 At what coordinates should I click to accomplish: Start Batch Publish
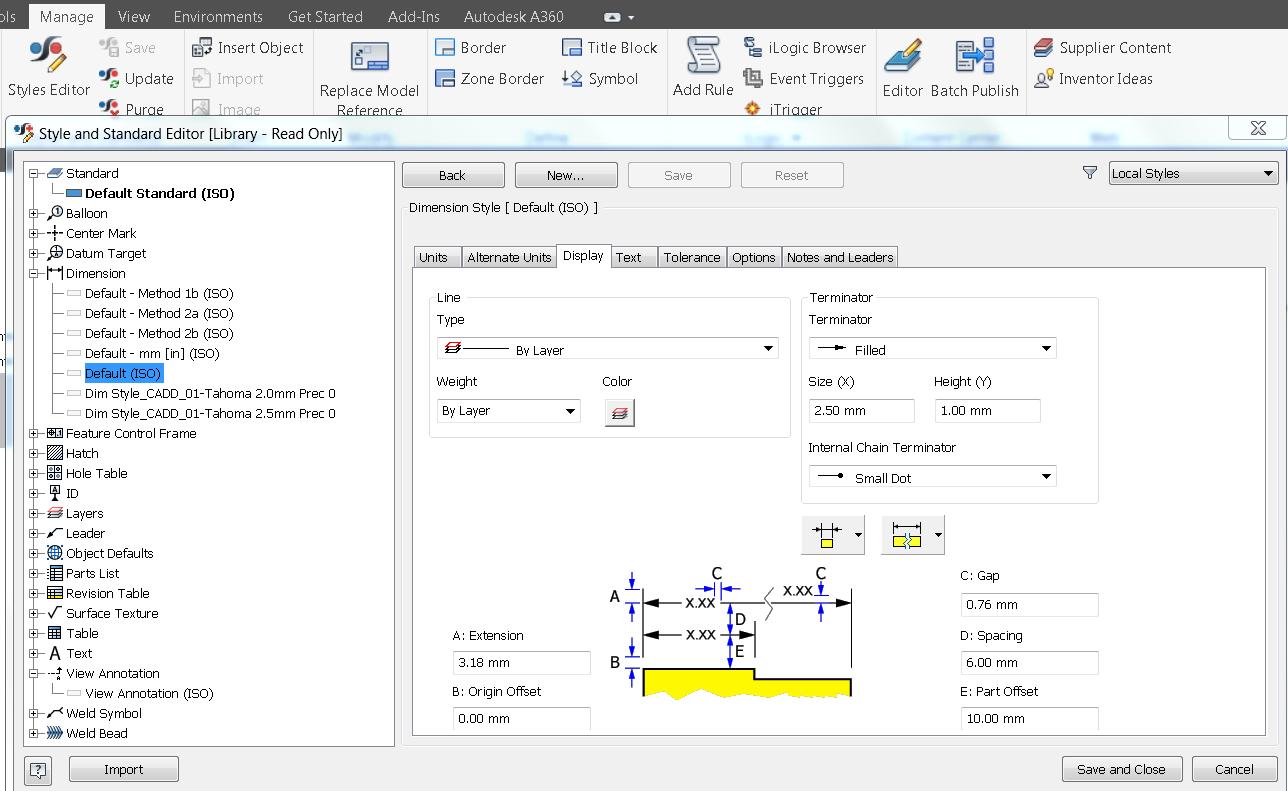tap(974, 67)
